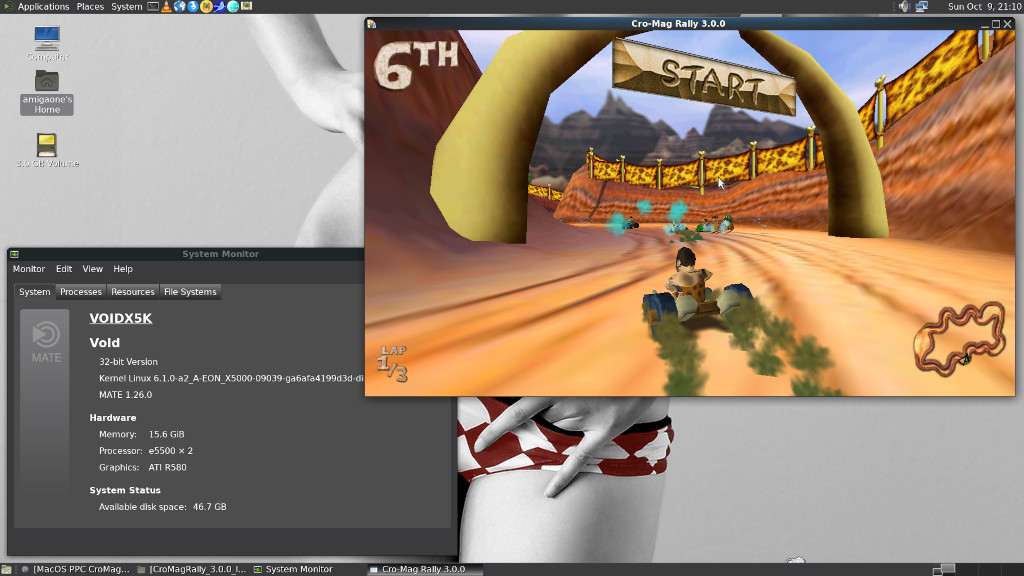This screenshot has height=576, width=1024.
Task: Switch to System Monitor in taskbar
Action: coord(293,569)
